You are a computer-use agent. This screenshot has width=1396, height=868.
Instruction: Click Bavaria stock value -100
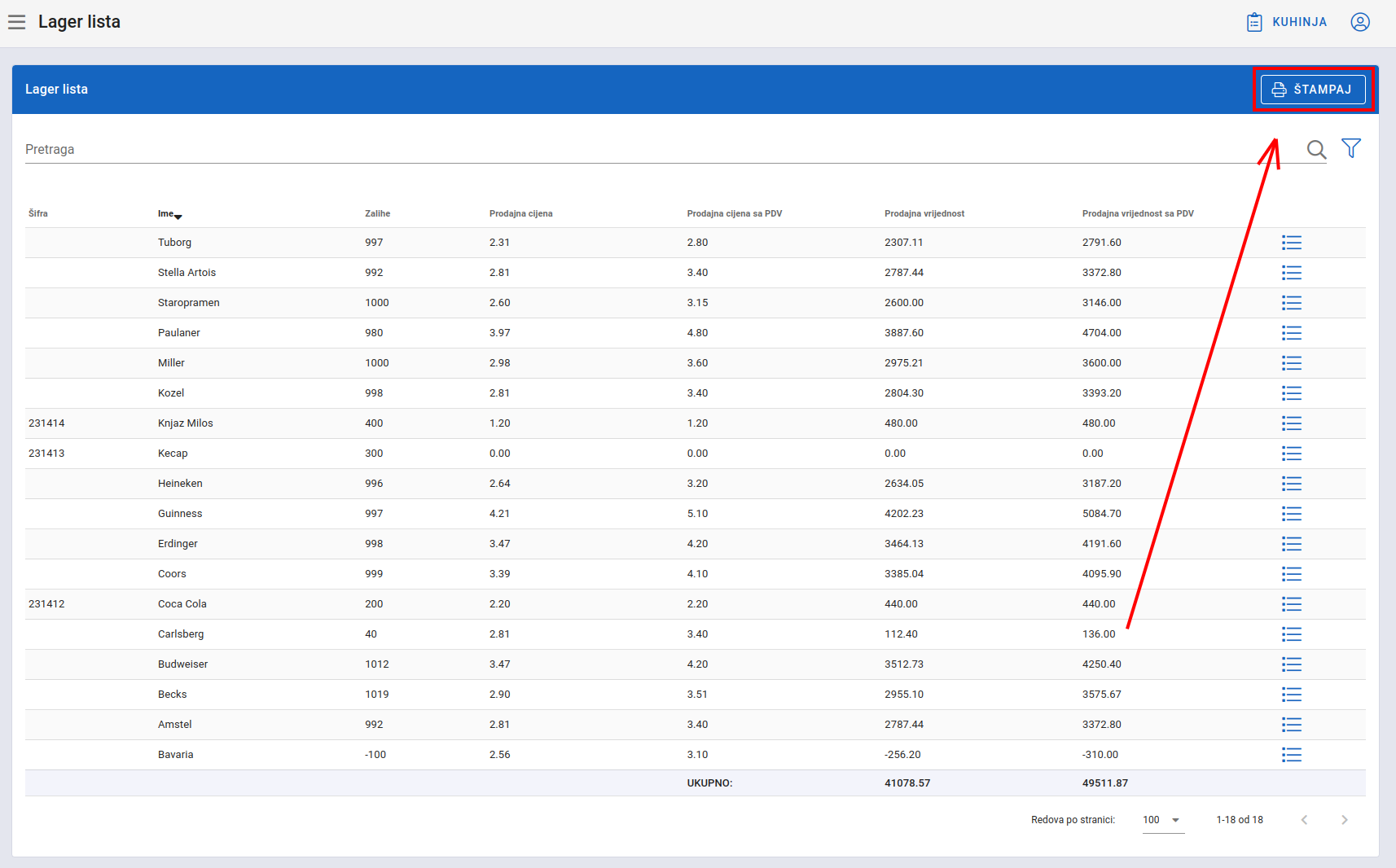tap(375, 755)
